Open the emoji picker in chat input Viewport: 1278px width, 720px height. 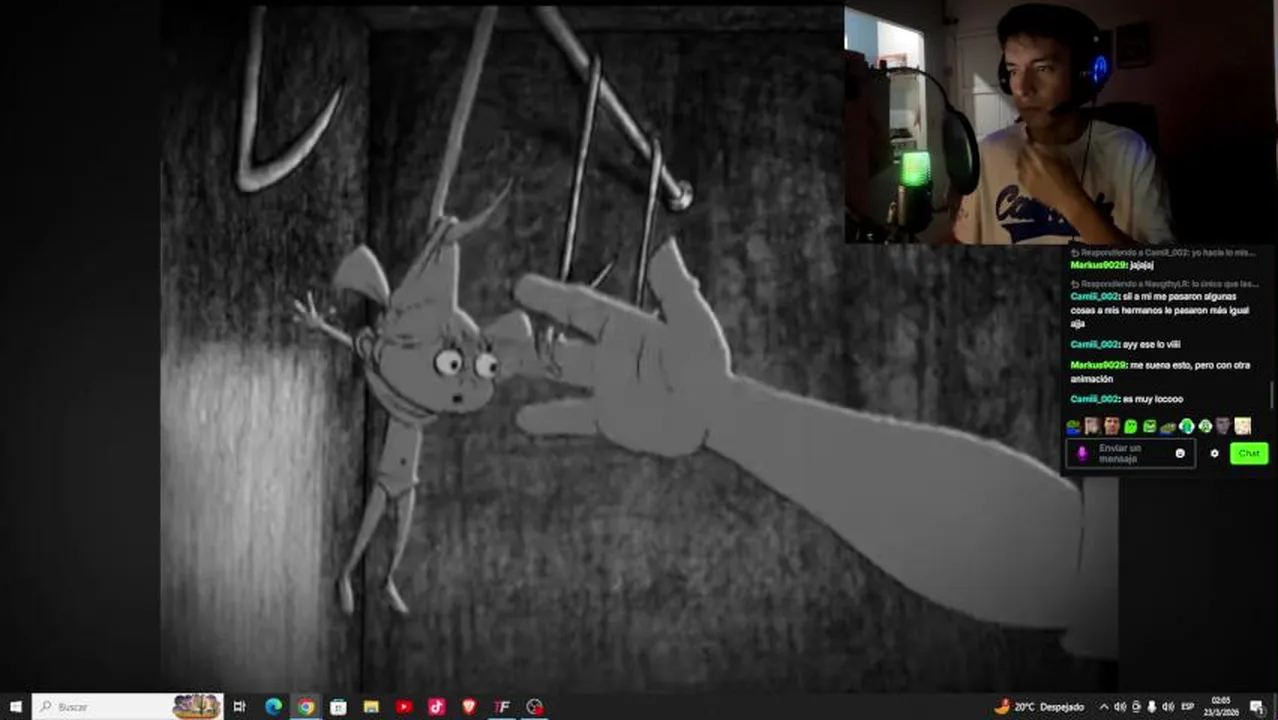(1180, 453)
